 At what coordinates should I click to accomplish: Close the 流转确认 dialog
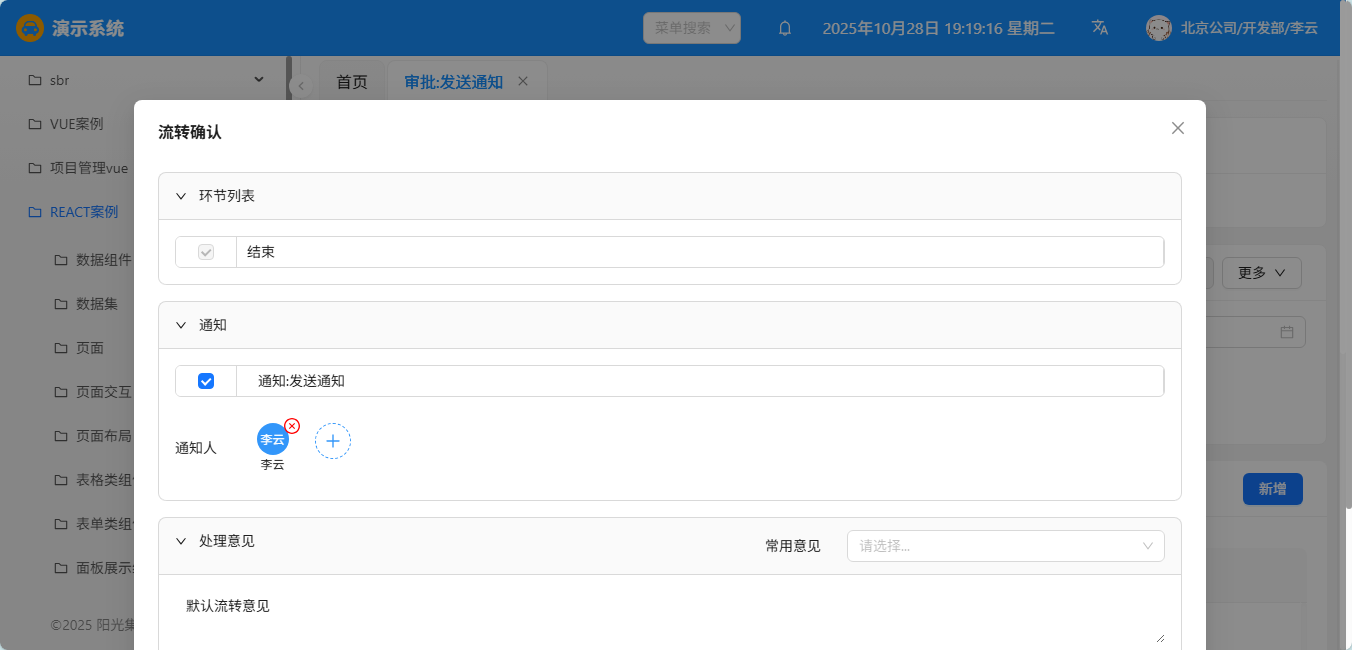pos(1177,128)
